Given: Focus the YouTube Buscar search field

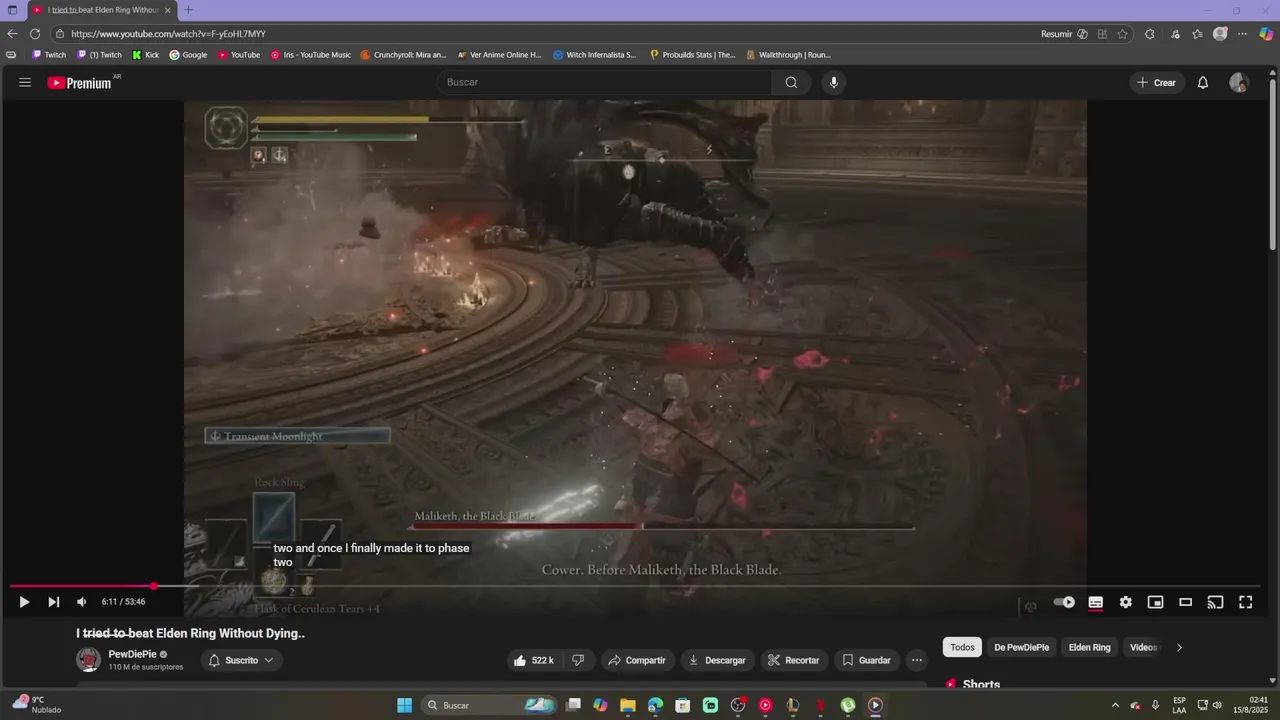Looking at the screenshot, I should pyautogui.click(x=604, y=83).
